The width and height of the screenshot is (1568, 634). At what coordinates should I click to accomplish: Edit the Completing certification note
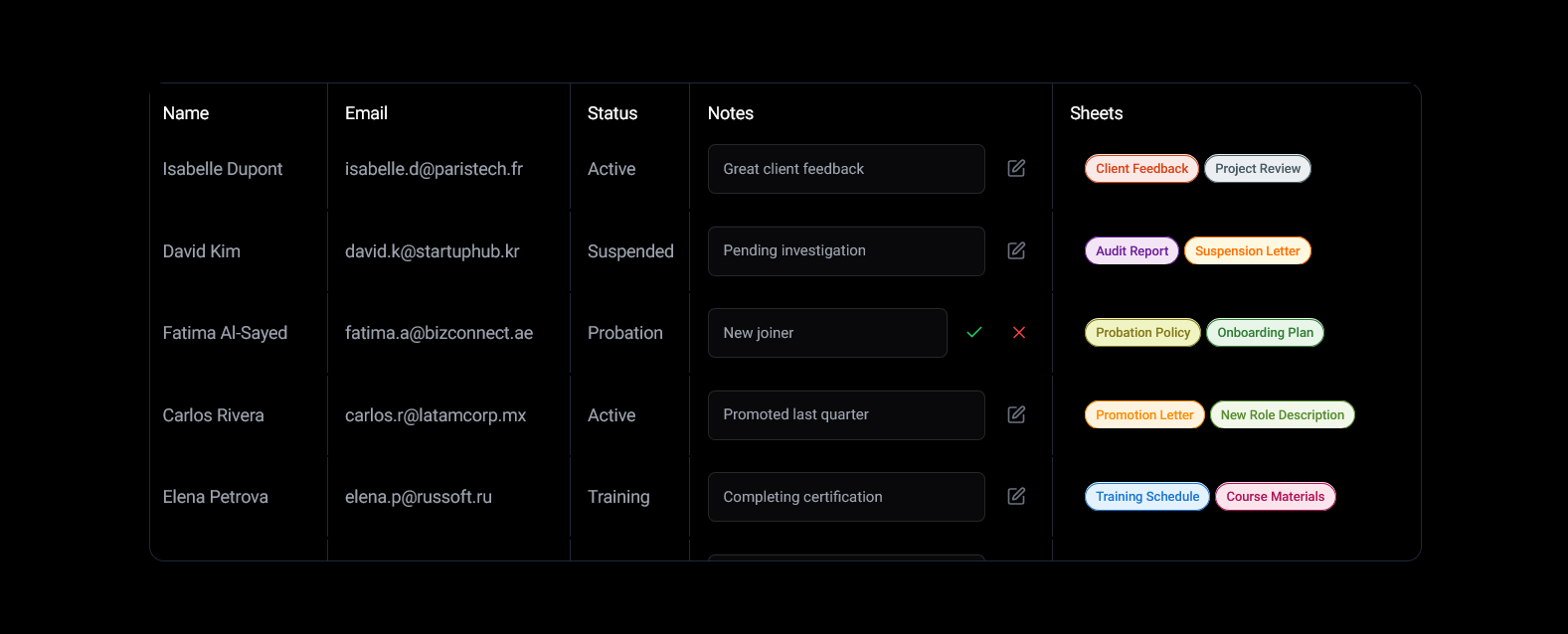point(1016,497)
